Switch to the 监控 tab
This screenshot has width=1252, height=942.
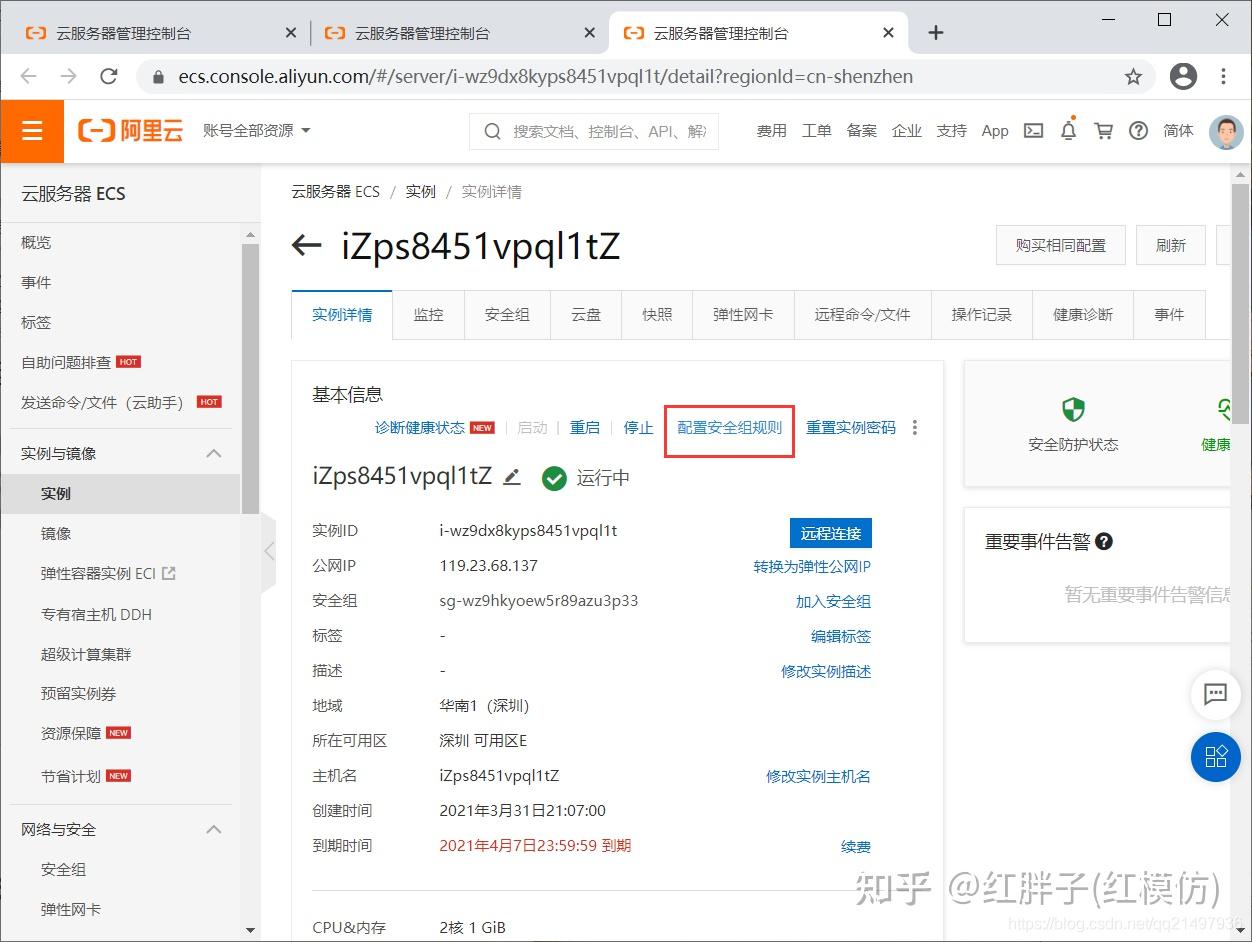tap(428, 314)
